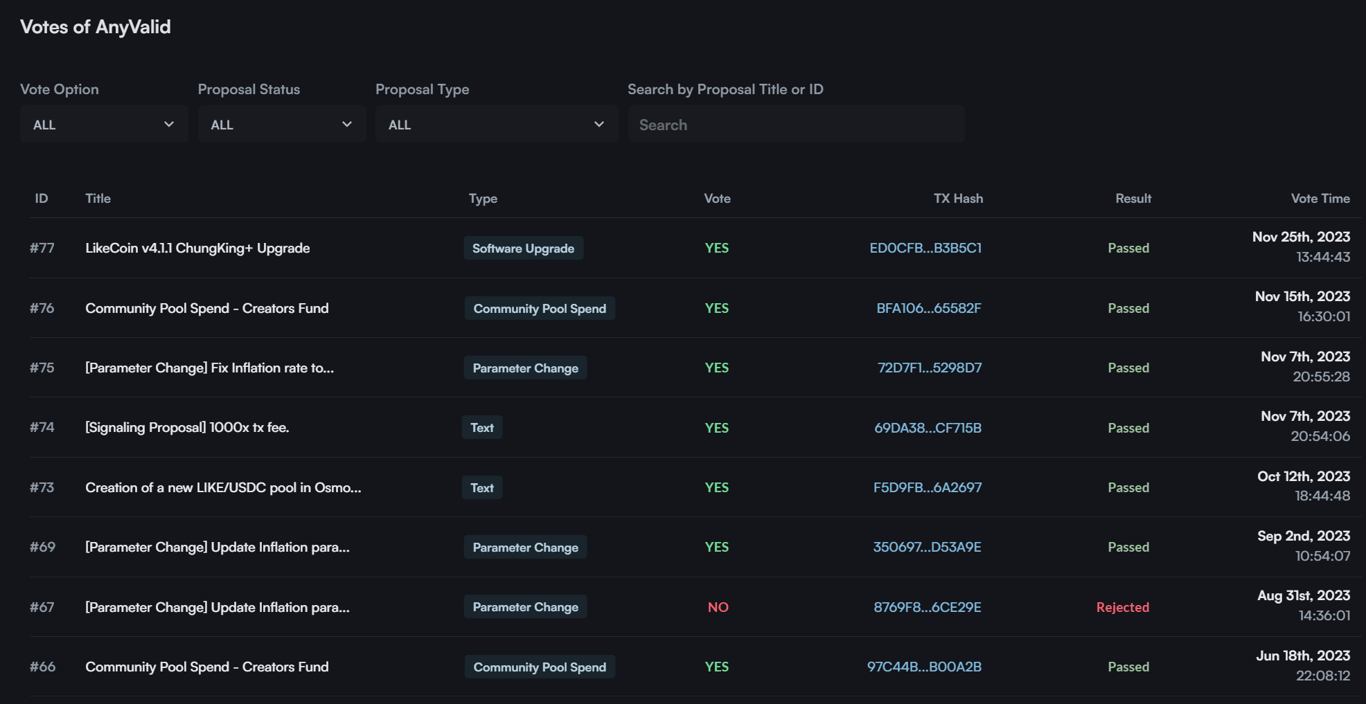
Task: Click Community Pool Spend tag on #76
Action: click(540, 308)
